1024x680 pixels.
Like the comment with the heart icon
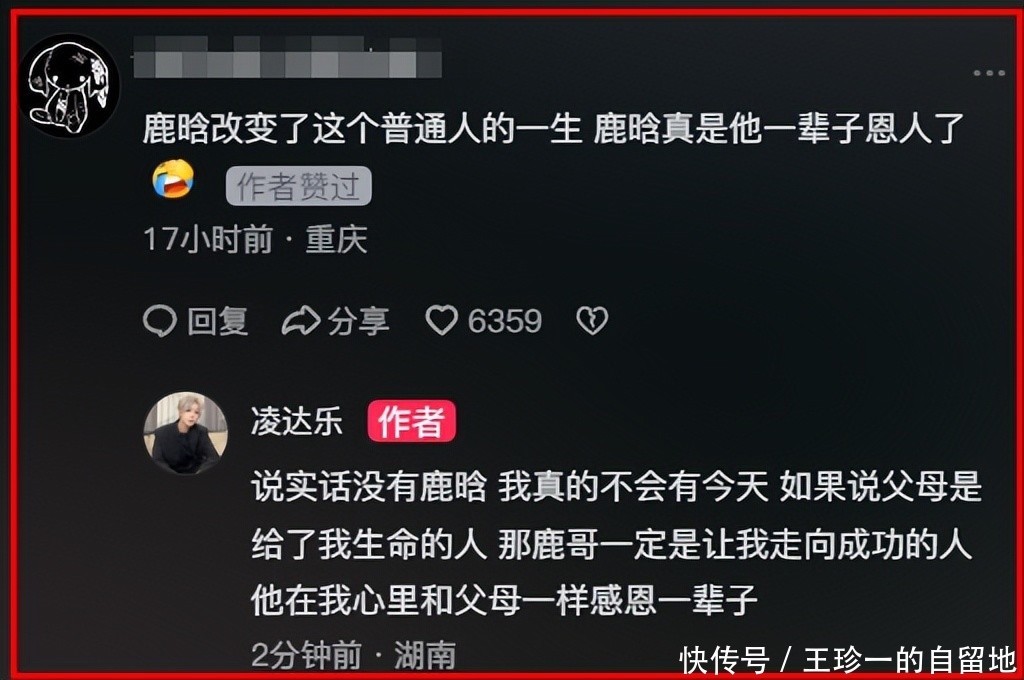pyautogui.click(x=441, y=321)
